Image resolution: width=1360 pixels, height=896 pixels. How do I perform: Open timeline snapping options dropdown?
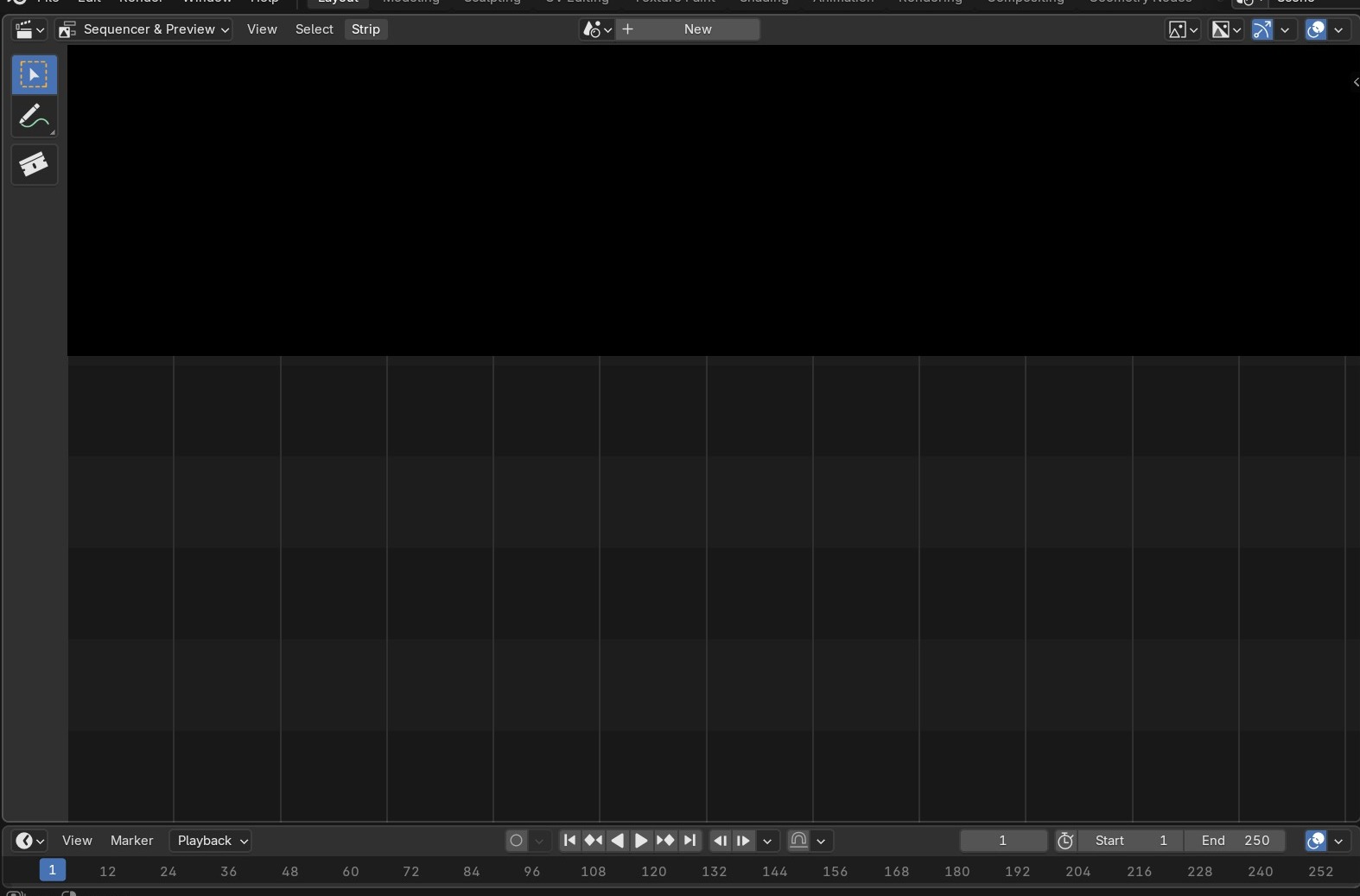tap(821, 841)
